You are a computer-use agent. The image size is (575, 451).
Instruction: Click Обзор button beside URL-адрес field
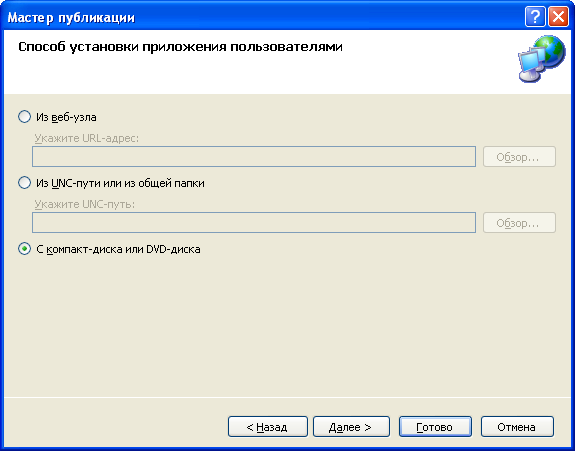point(519,157)
